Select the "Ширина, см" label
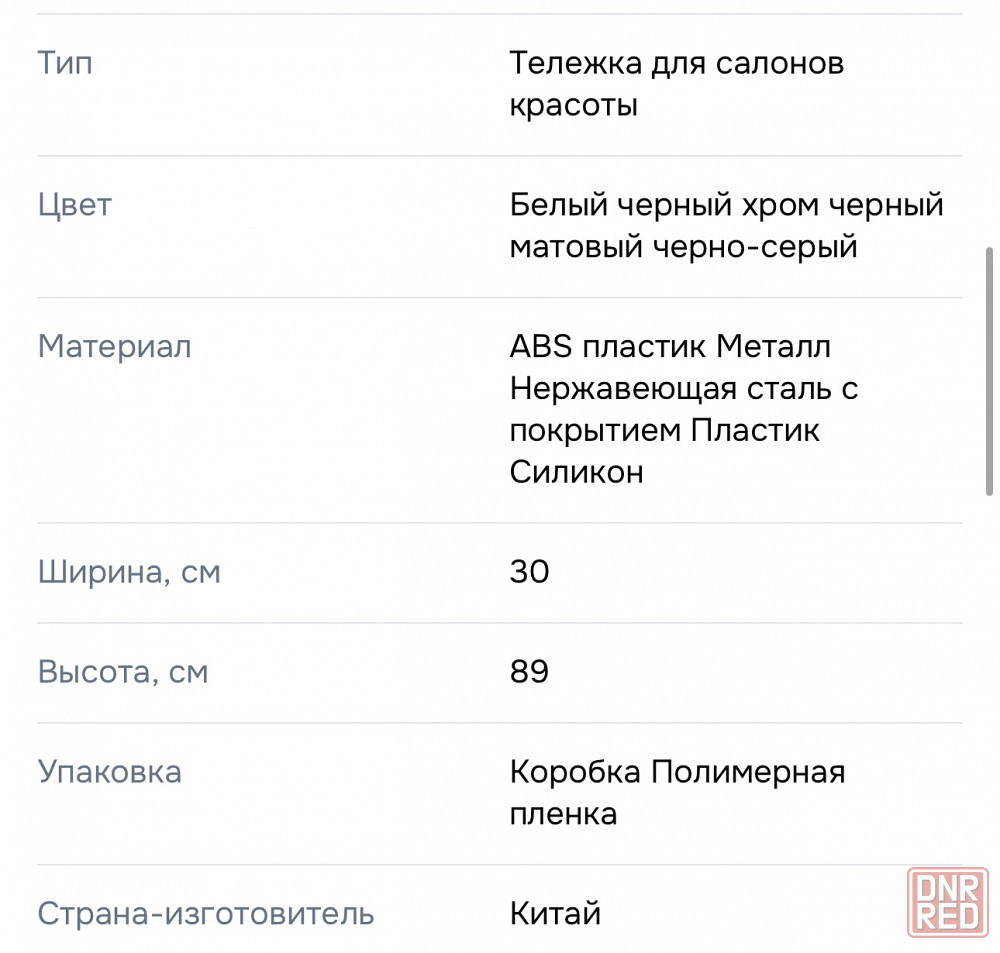 pos(129,572)
